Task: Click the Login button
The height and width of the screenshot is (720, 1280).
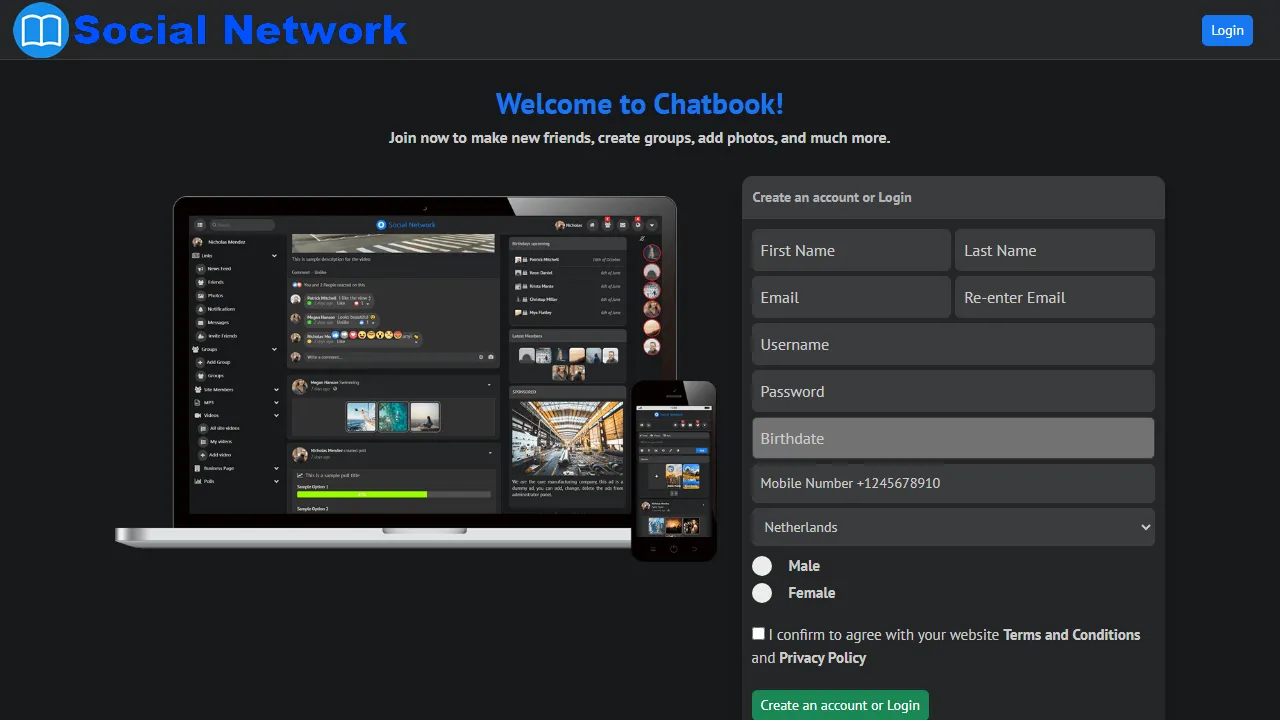Action: 1227,30
